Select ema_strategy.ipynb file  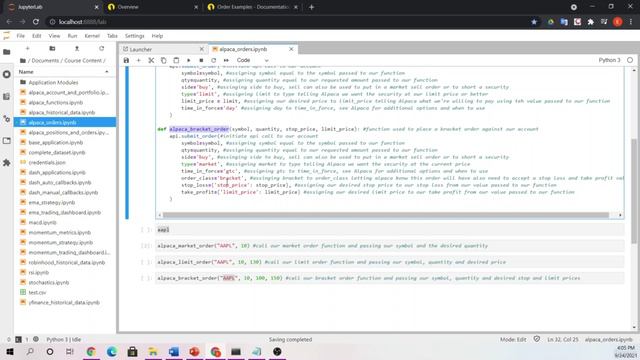65,202
